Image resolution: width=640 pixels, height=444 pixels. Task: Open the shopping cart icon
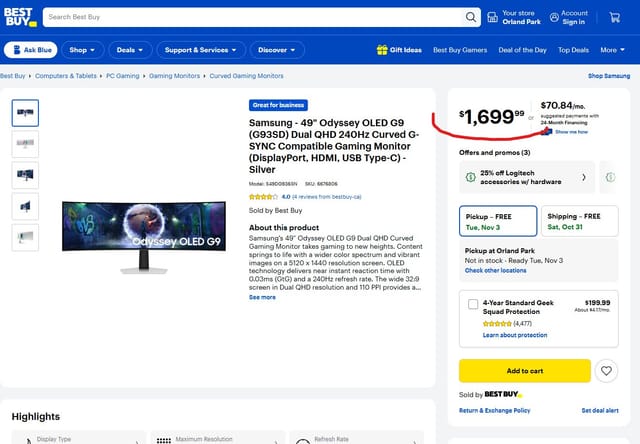click(615, 17)
